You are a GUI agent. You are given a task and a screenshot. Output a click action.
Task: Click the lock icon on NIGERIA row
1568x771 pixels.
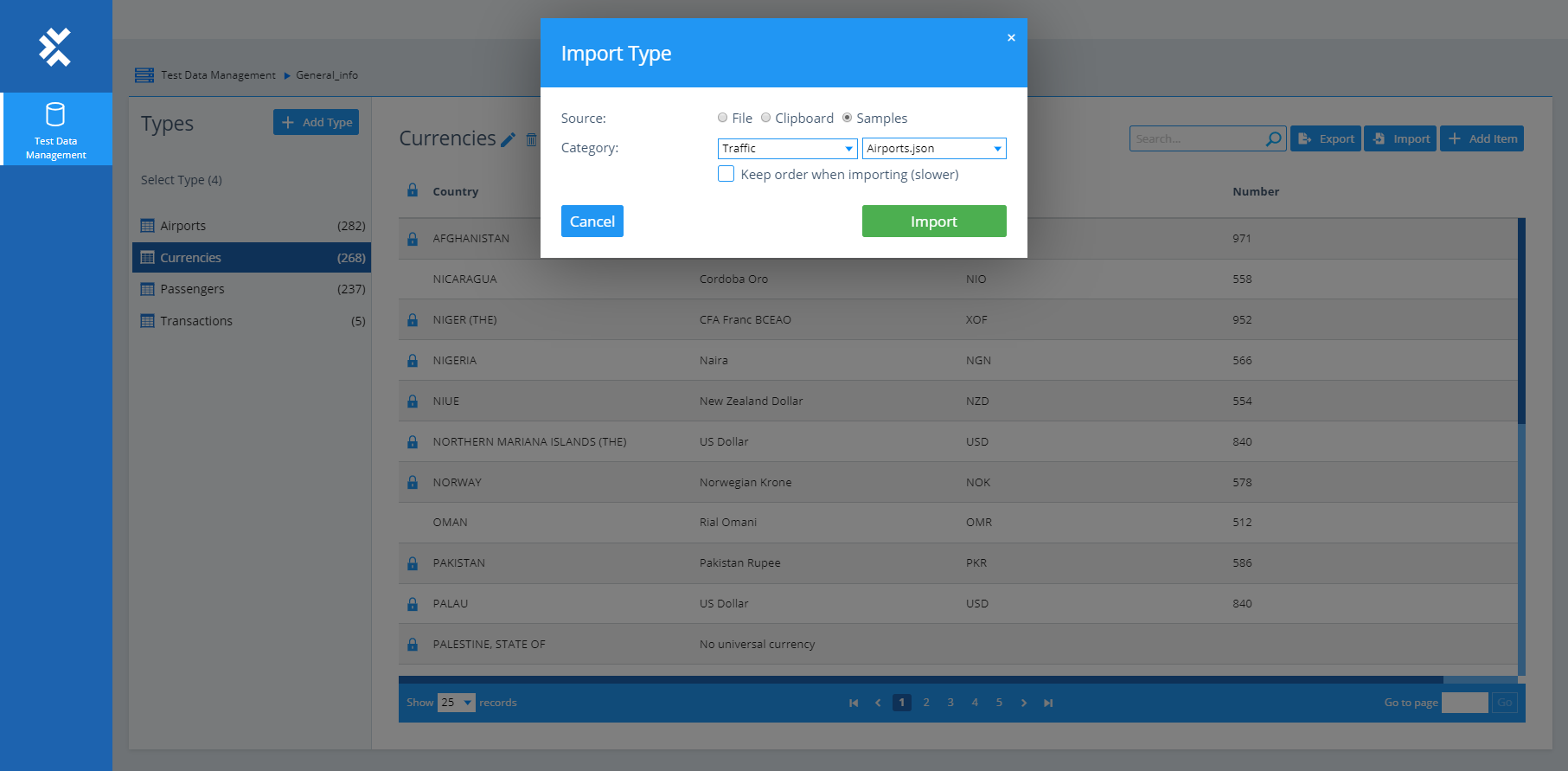(x=413, y=361)
